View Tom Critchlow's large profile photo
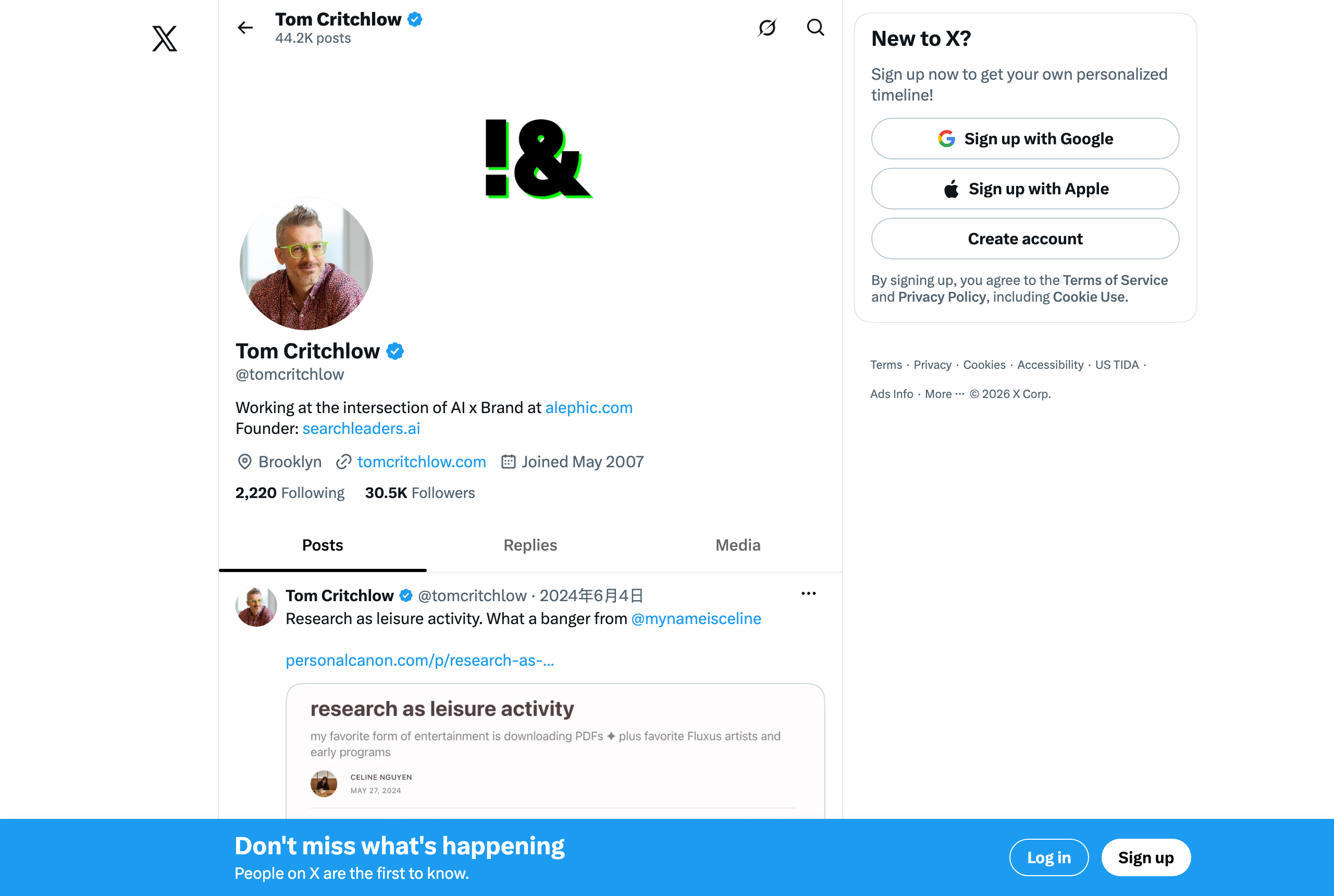Image resolution: width=1334 pixels, height=896 pixels. coord(306,264)
